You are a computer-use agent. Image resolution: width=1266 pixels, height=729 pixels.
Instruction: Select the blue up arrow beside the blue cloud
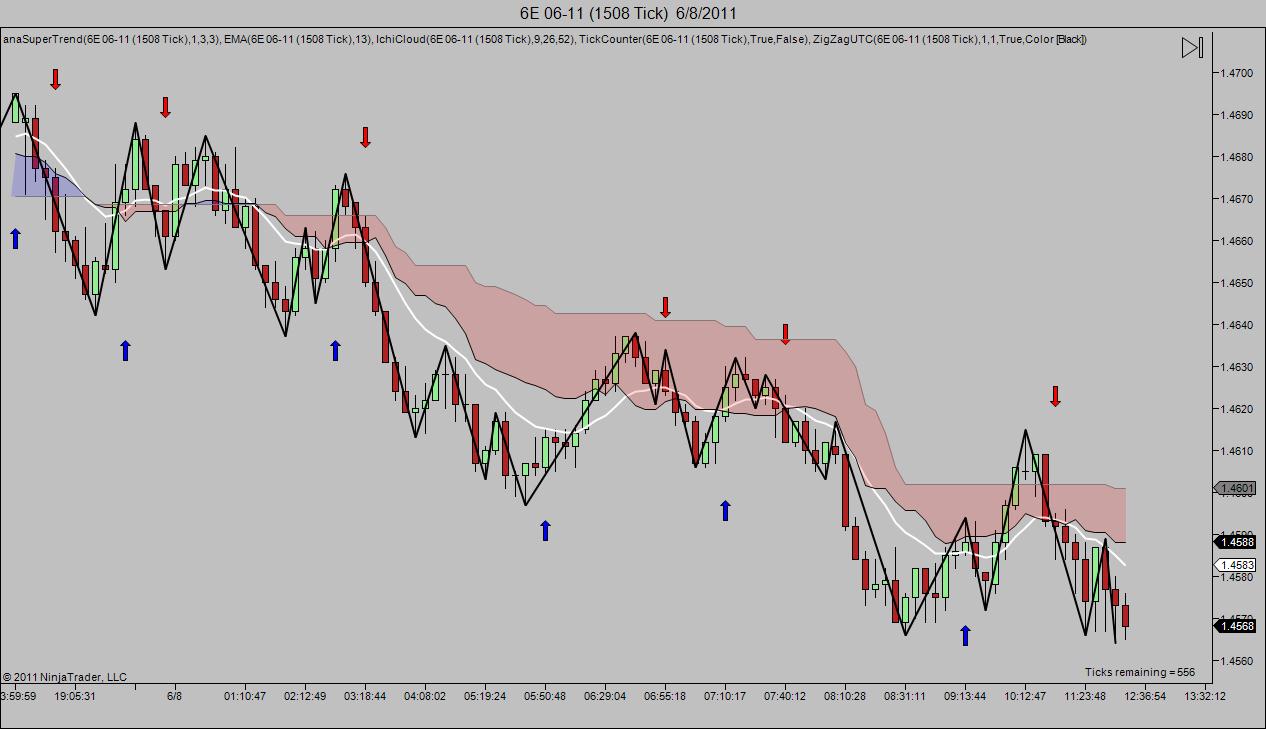tap(15, 238)
